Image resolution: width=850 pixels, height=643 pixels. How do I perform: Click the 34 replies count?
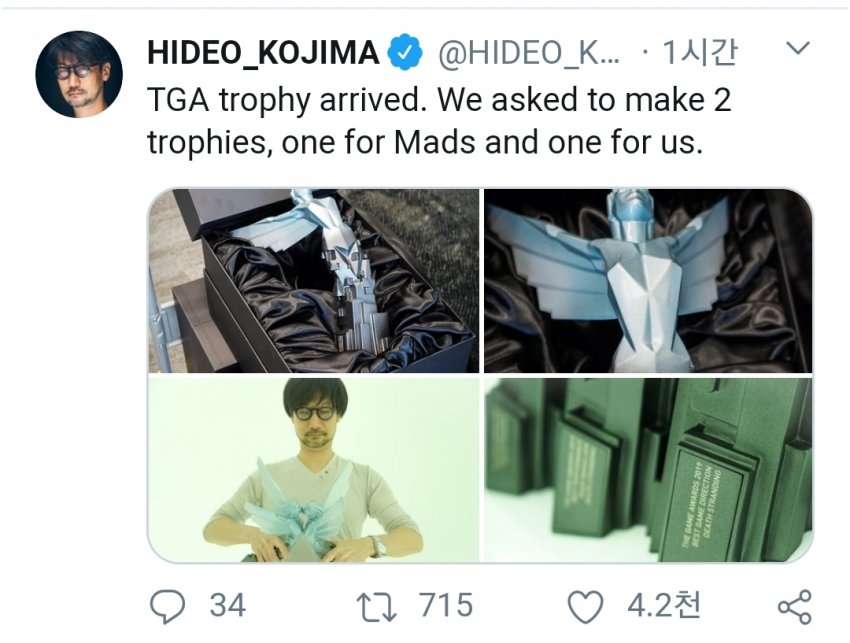228,606
